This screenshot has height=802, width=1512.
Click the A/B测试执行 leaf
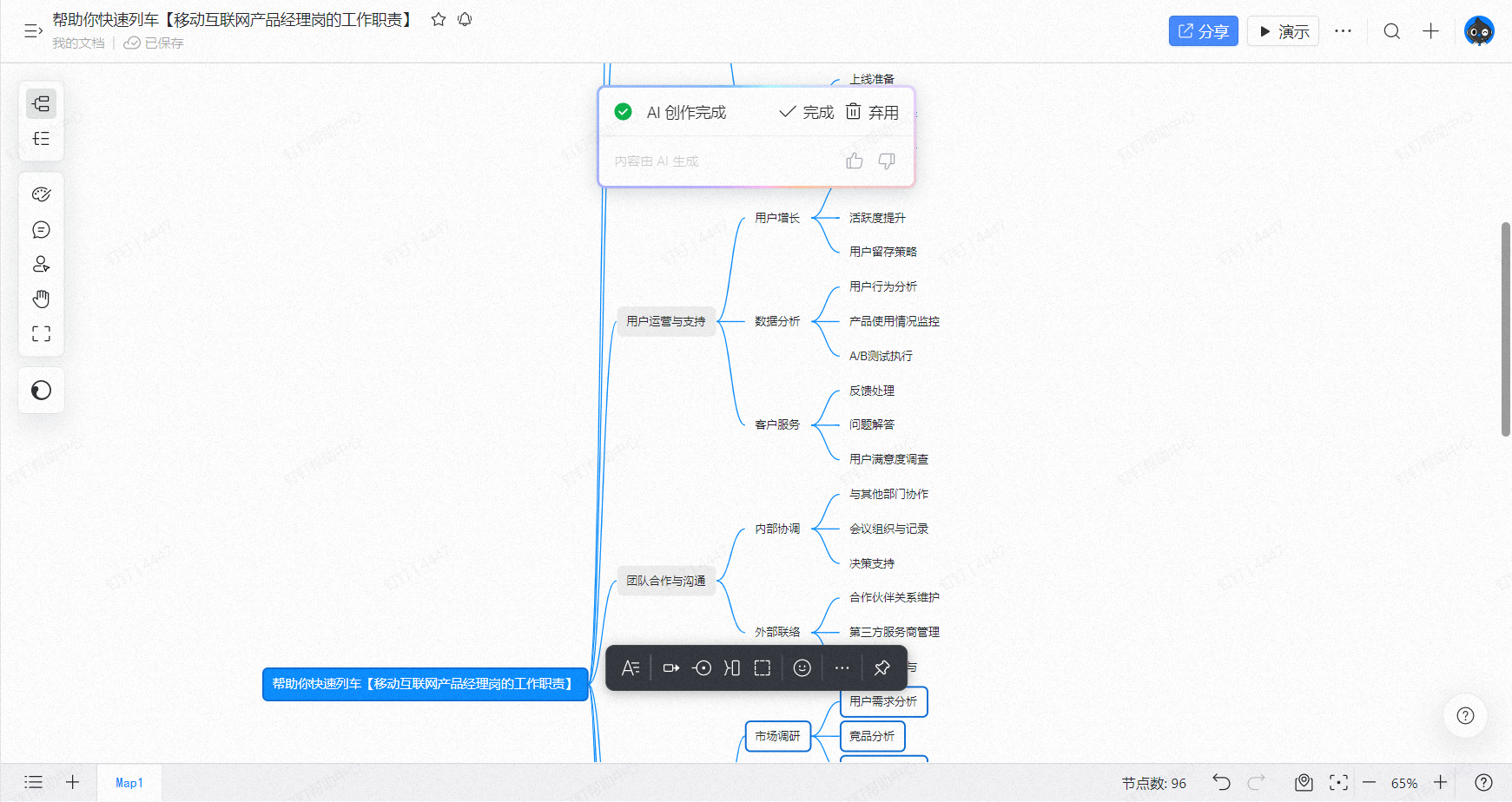coord(881,356)
